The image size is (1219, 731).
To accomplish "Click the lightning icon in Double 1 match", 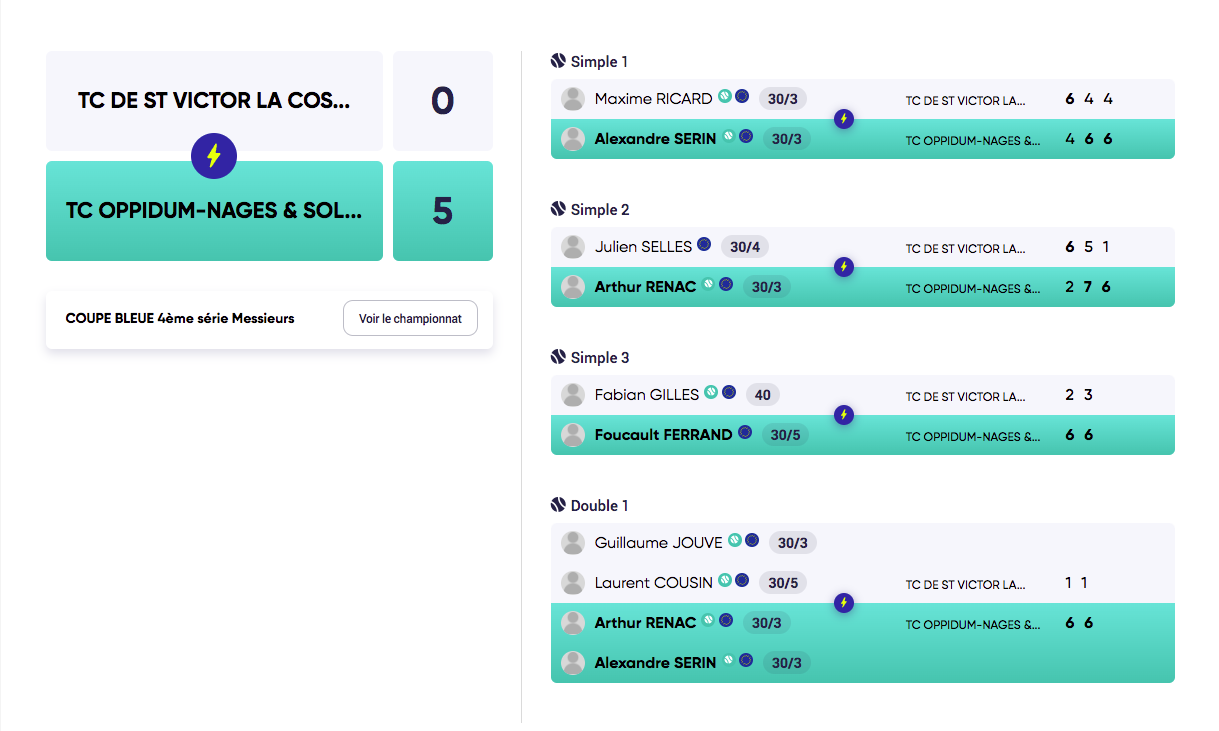I will coord(844,603).
